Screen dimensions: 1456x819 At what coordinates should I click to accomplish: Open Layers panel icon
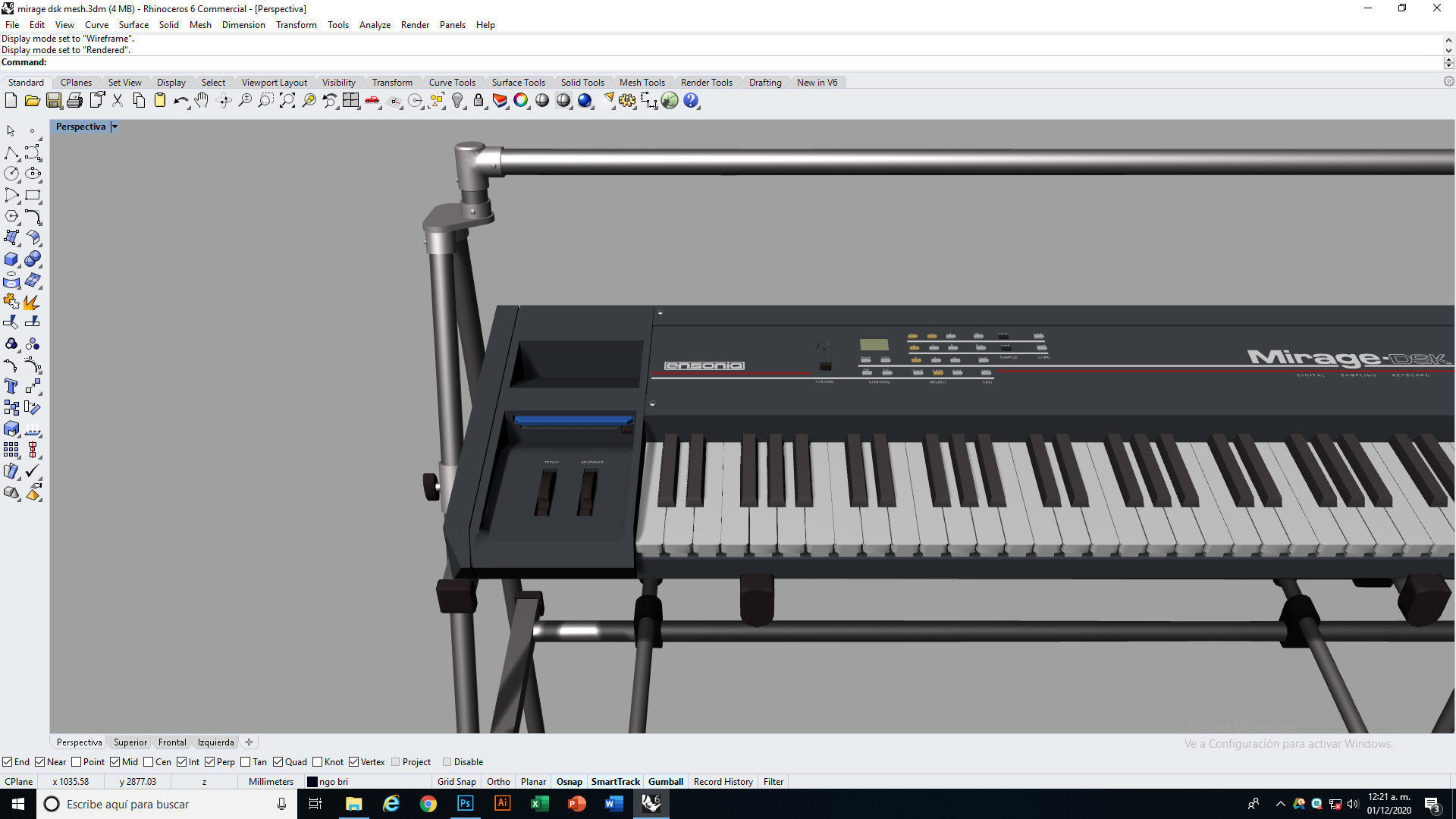pos(500,100)
